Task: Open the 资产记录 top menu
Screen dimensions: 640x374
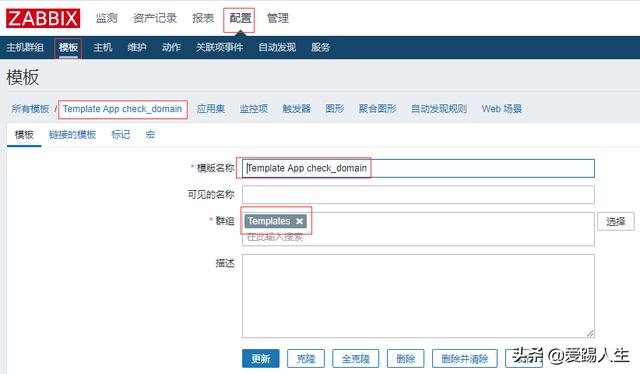Action: click(155, 18)
